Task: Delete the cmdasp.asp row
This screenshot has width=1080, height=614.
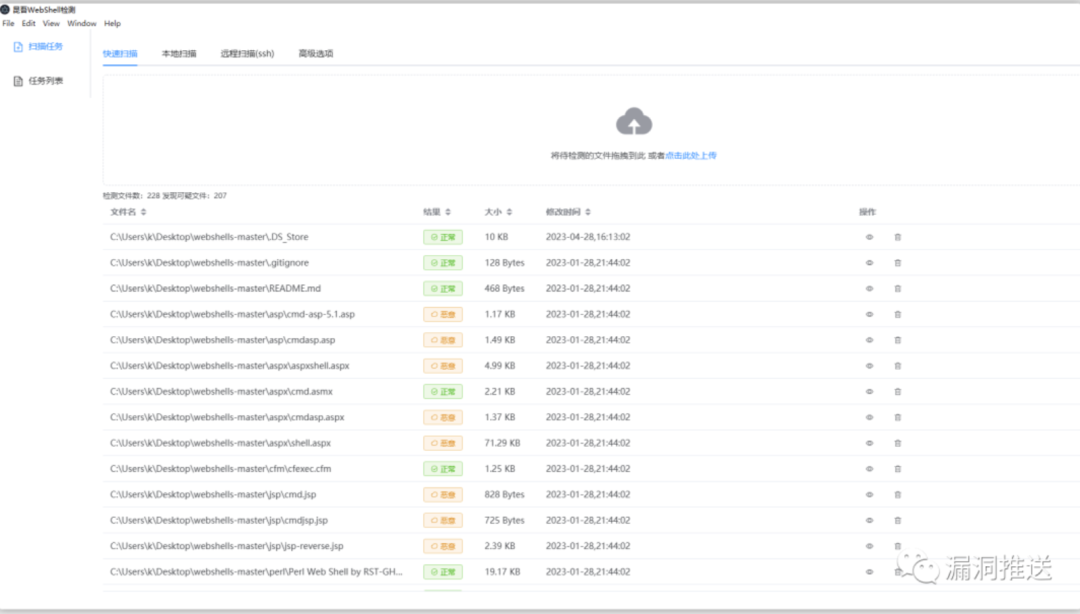Action: point(897,340)
